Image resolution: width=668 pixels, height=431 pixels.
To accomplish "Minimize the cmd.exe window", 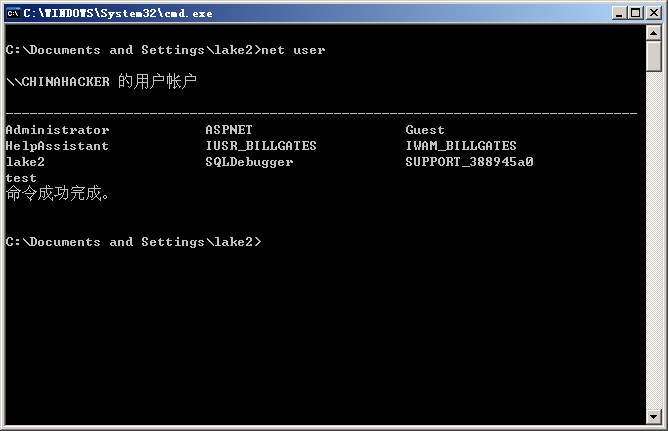I will tap(617, 12).
